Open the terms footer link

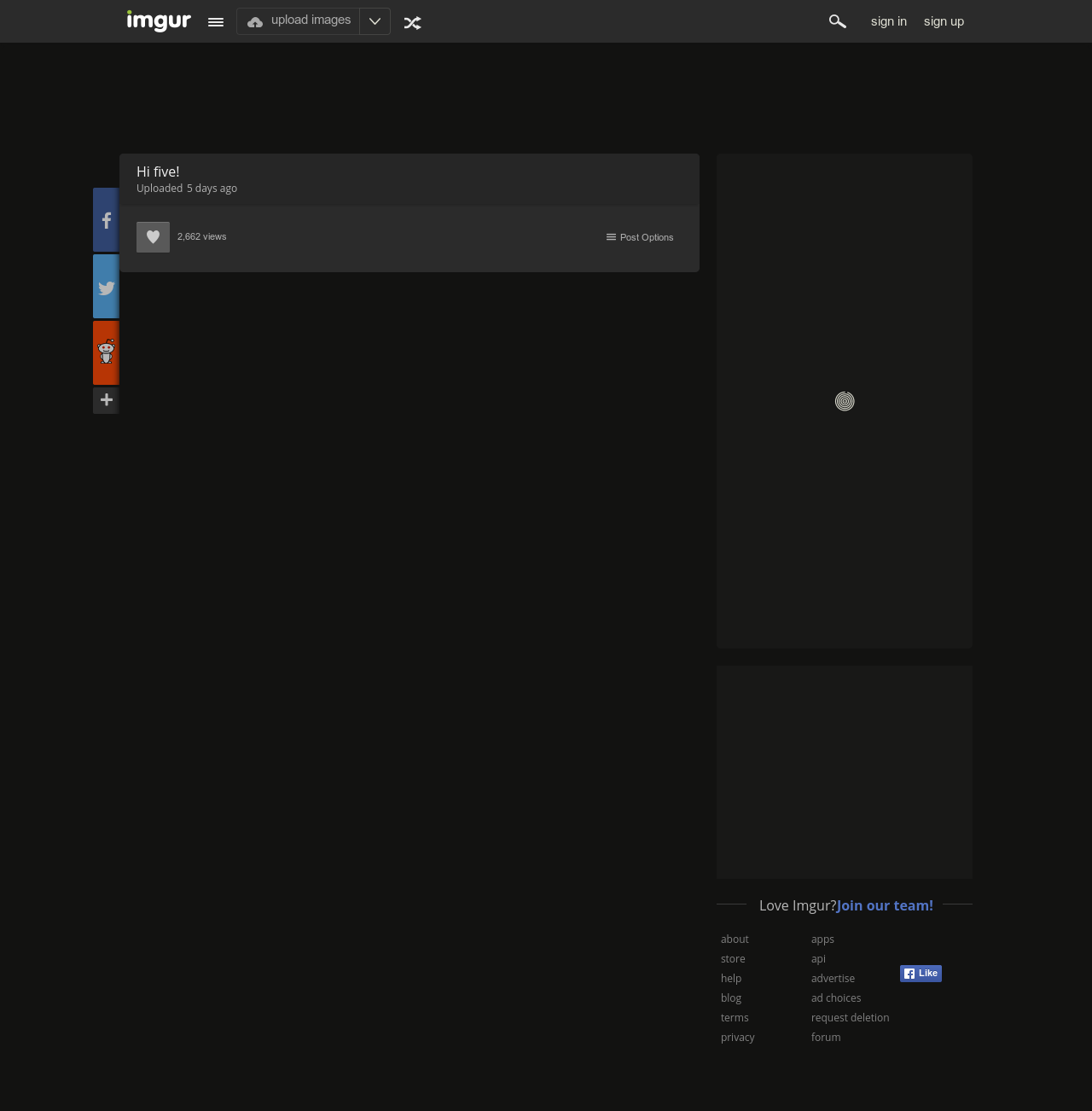(735, 1017)
